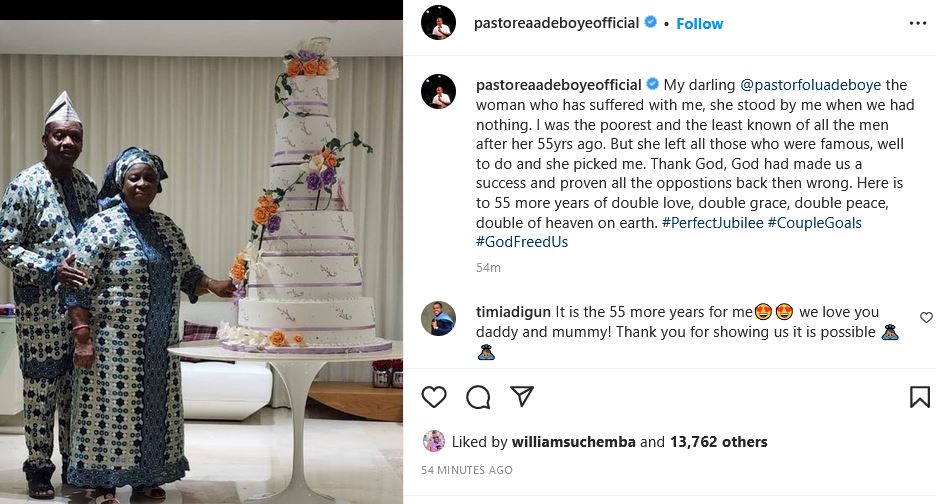This screenshot has height=504, width=936.
Task: Like the post with the heart icon
Action: (434, 397)
